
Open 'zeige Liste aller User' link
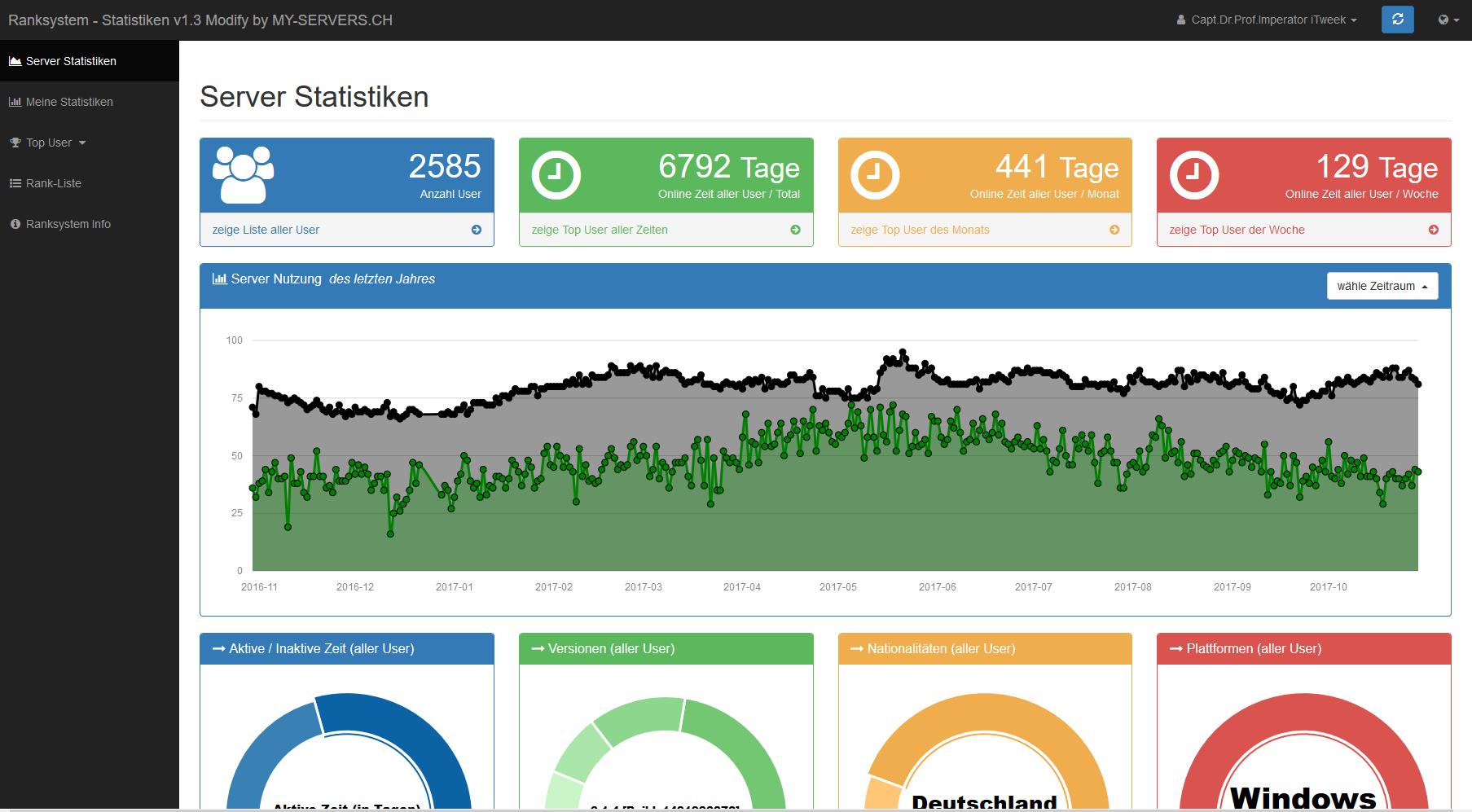266,230
